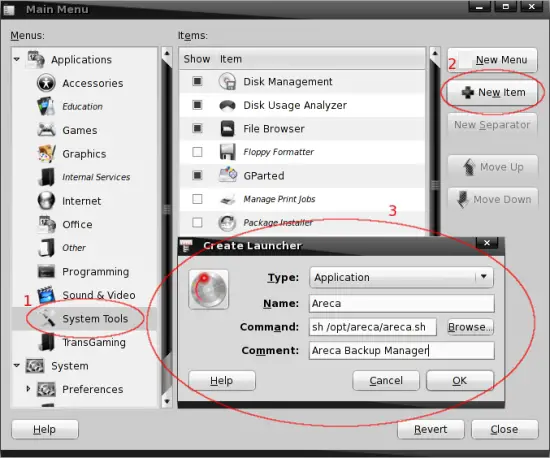Click the Disk Management item icon
This screenshot has height=458, width=550.
tap(227, 81)
